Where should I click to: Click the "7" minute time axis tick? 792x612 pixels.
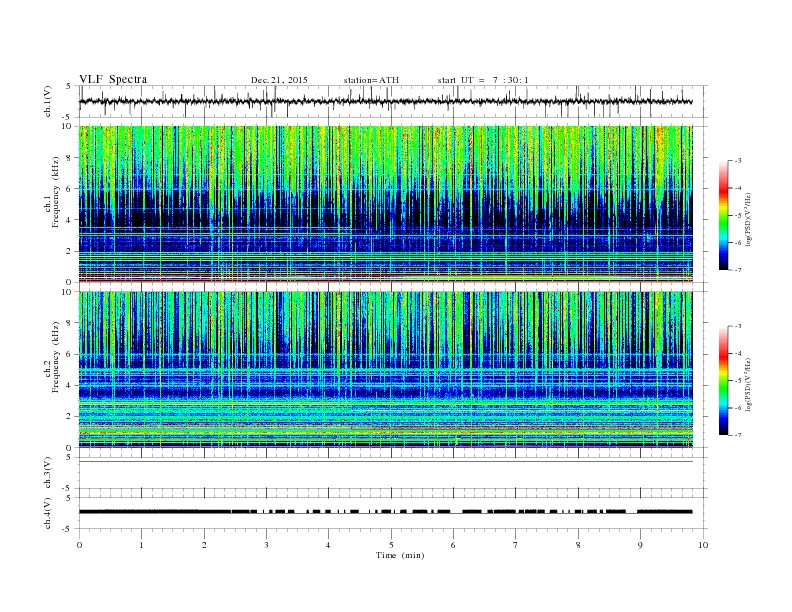pyautogui.click(x=516, y=545)
